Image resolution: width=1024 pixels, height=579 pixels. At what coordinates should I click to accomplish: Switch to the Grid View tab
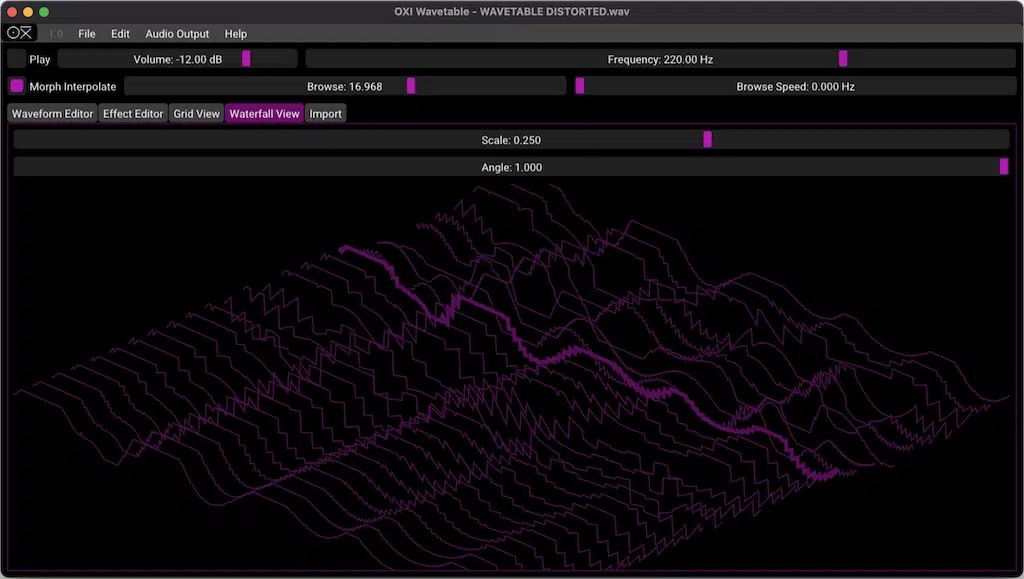[197, 114]
